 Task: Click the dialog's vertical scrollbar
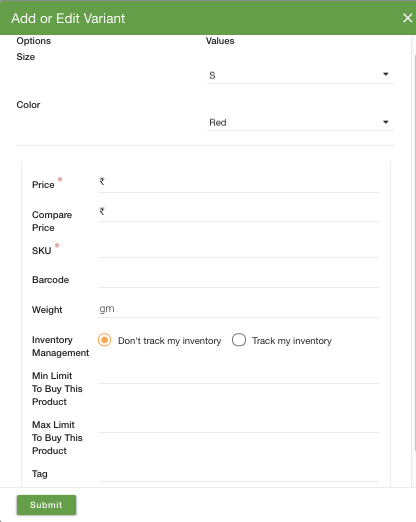click(x=414, y=253)
